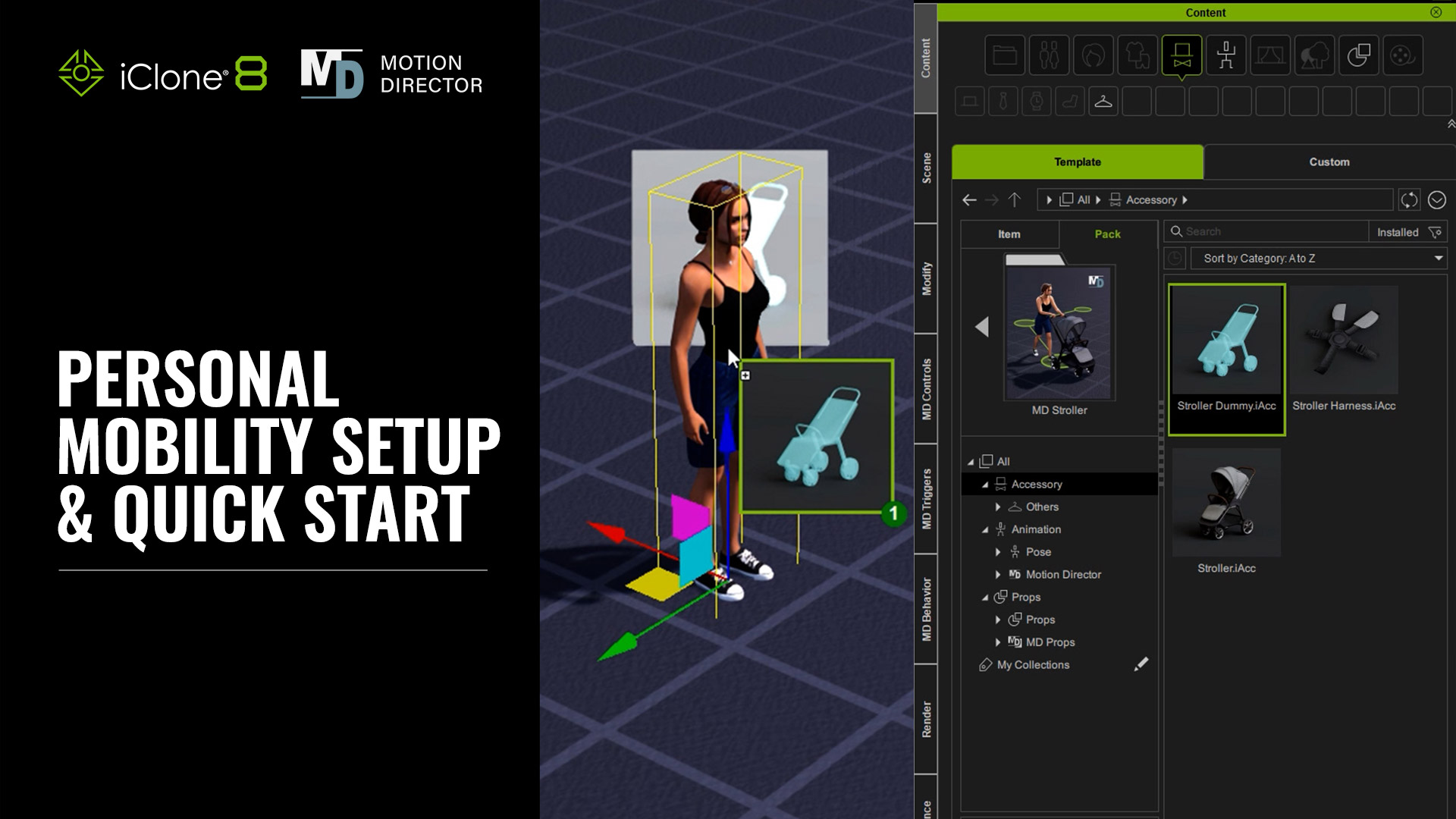Click the refresh content icon

(1409, 200)
